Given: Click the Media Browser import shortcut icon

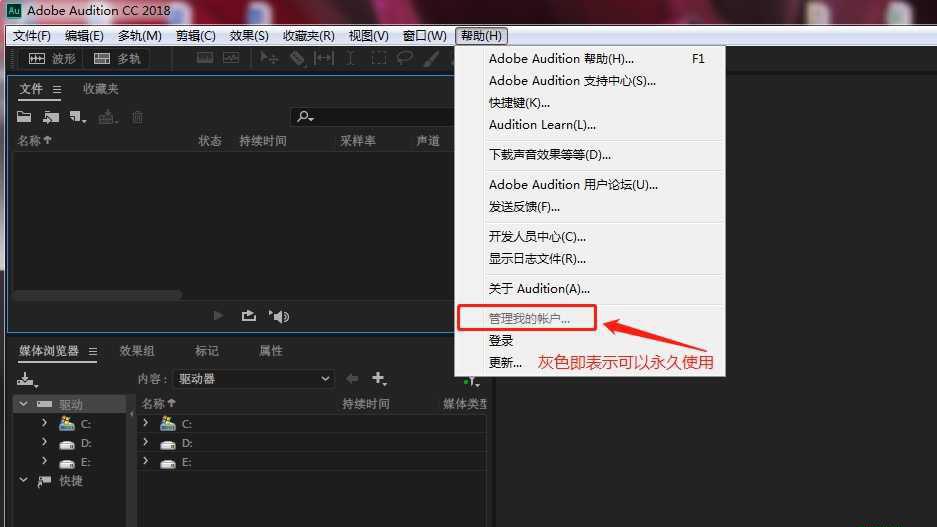Looking at the screenshot, I should (x=27, y=379).
